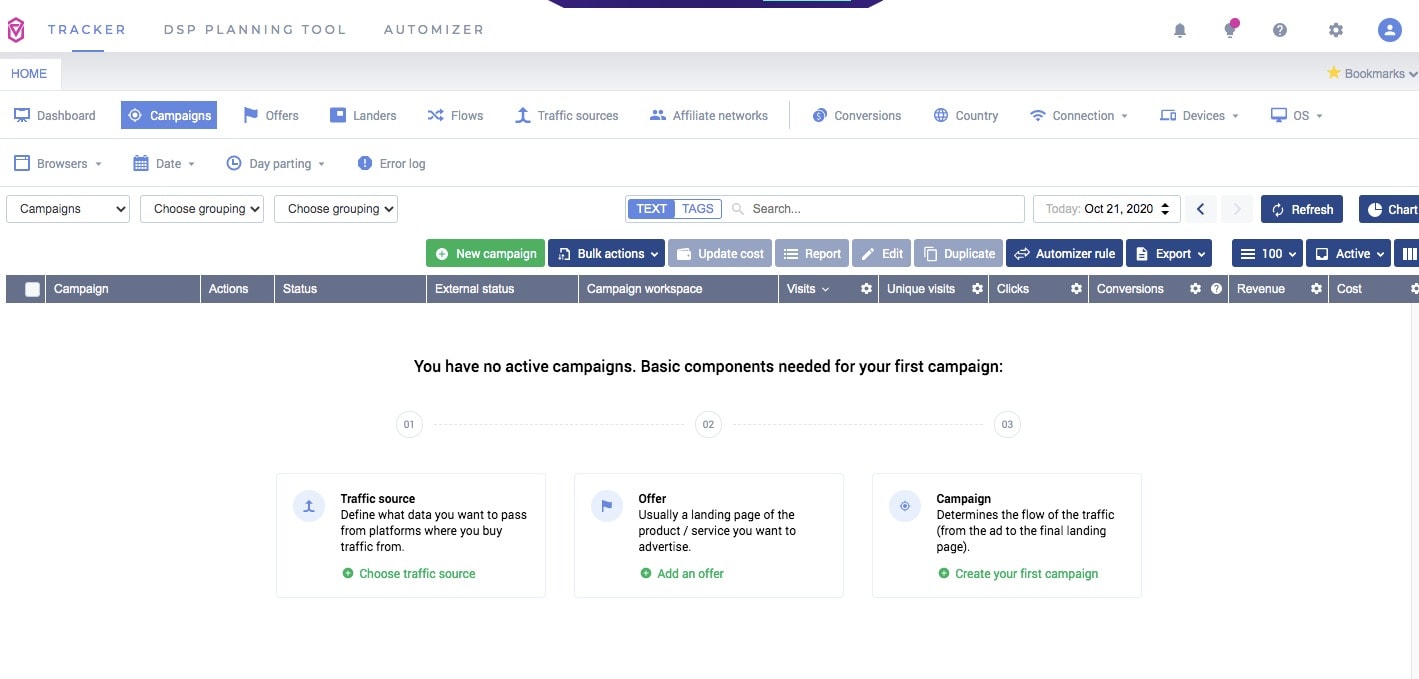Click the Create your first campaign link
The height and width of the screenshot is (679, 1419).
[x=1018, y=574]
